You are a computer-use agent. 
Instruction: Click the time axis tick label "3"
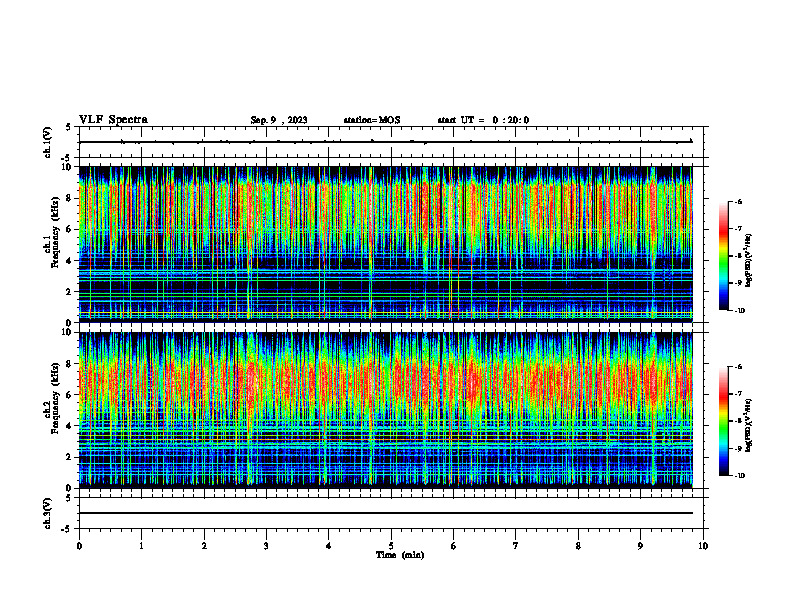[266, 546]
